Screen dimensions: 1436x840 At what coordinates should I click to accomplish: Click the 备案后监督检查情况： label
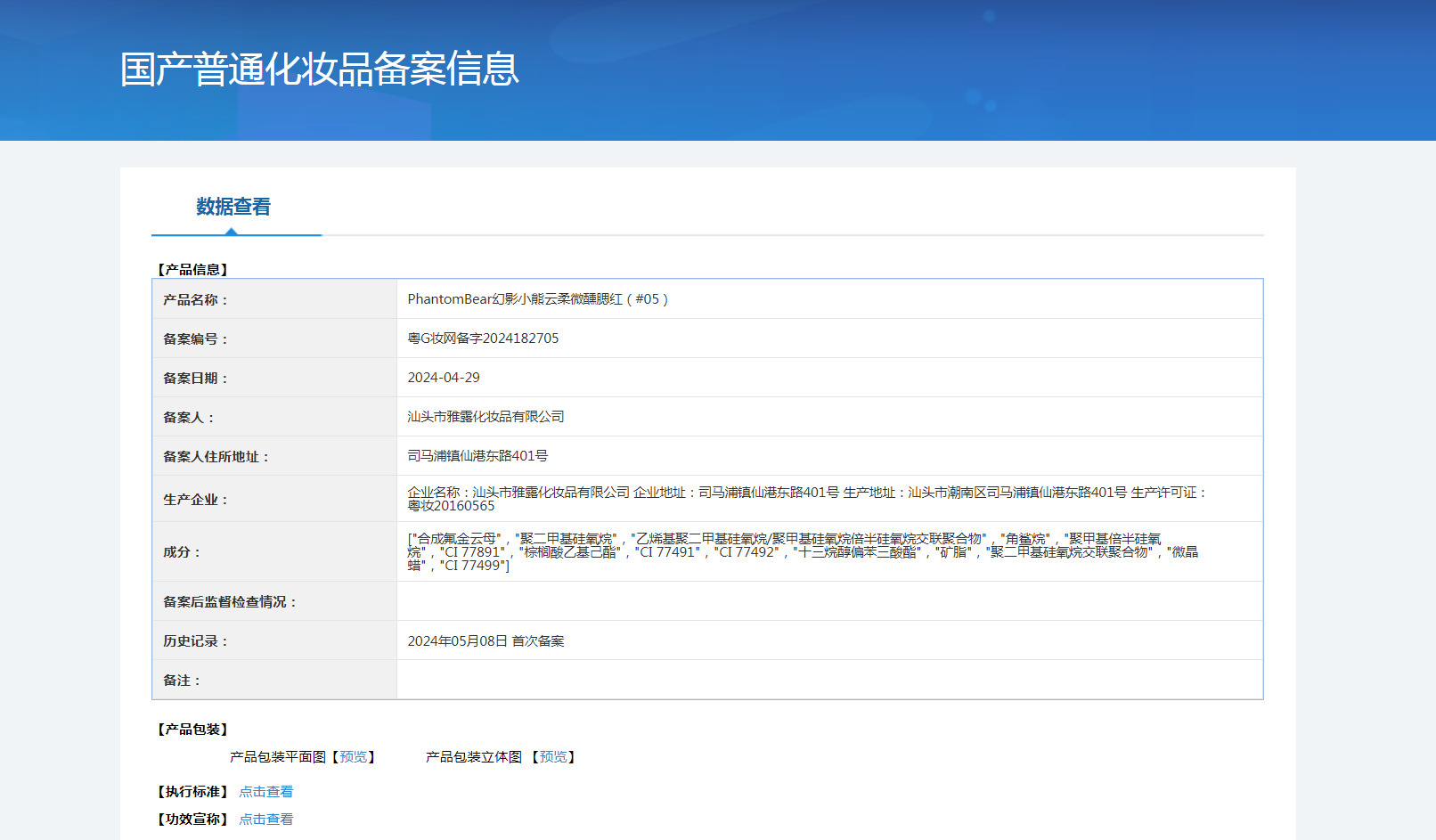231,602
